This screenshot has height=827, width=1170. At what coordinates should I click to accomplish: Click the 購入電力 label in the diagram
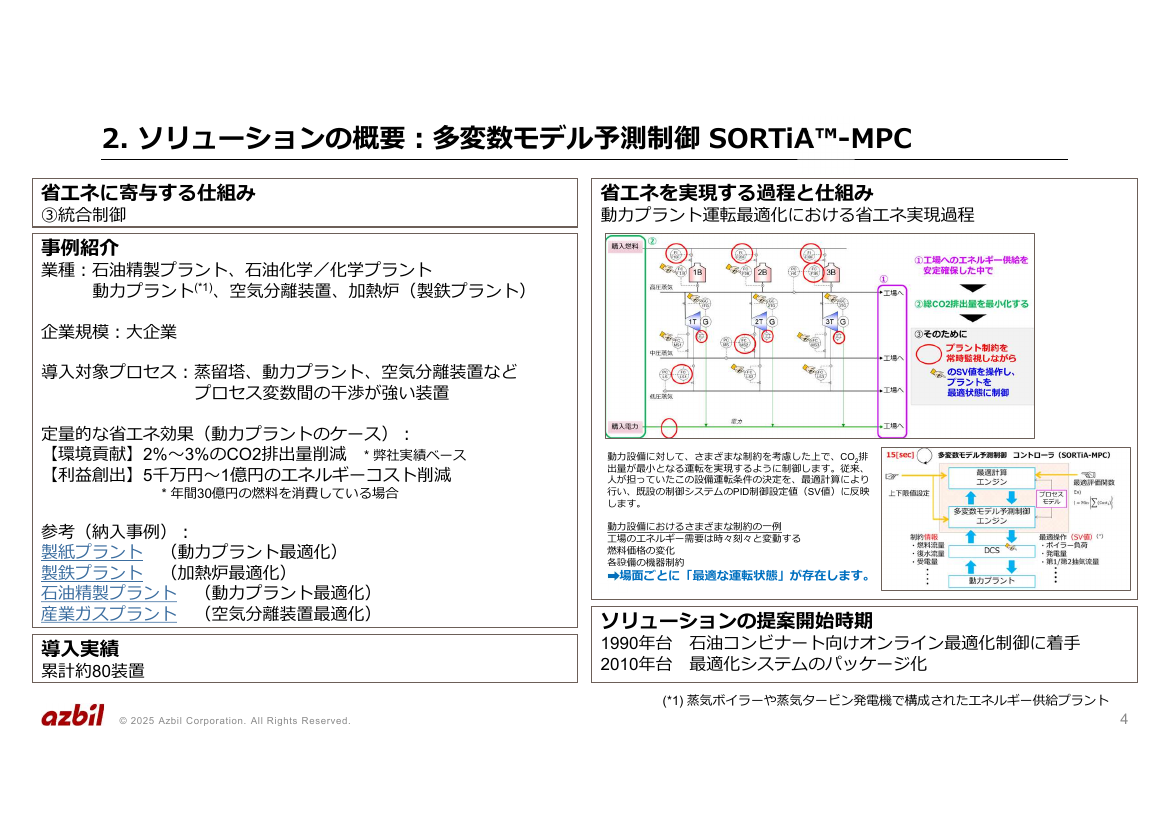point(625,426)
